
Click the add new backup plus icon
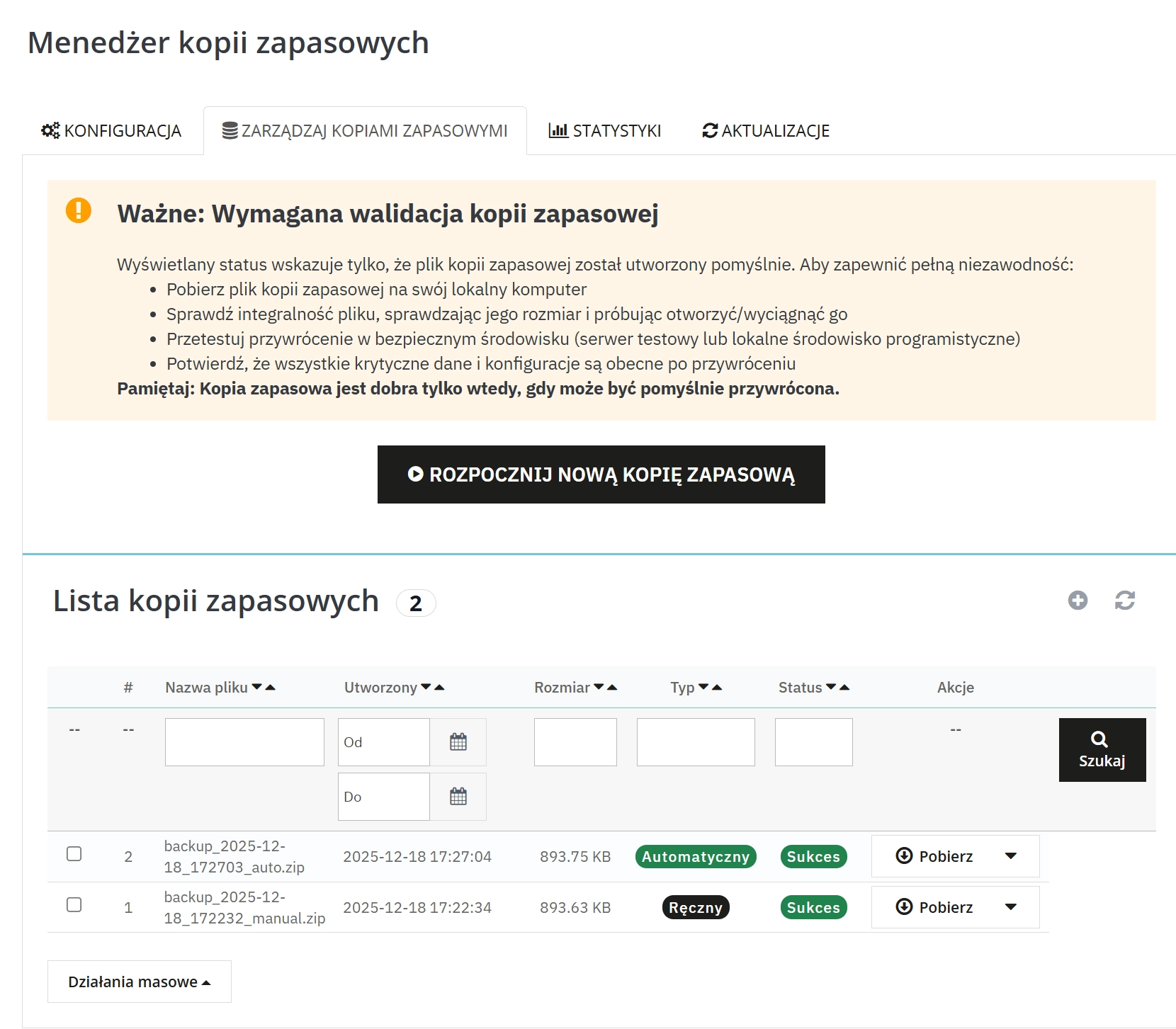click(1078, 600)
